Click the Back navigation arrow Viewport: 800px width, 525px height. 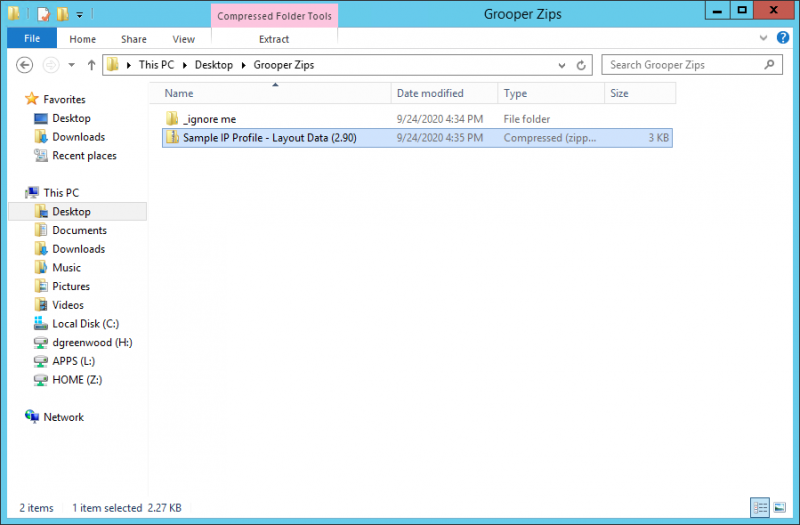point(24,65)
